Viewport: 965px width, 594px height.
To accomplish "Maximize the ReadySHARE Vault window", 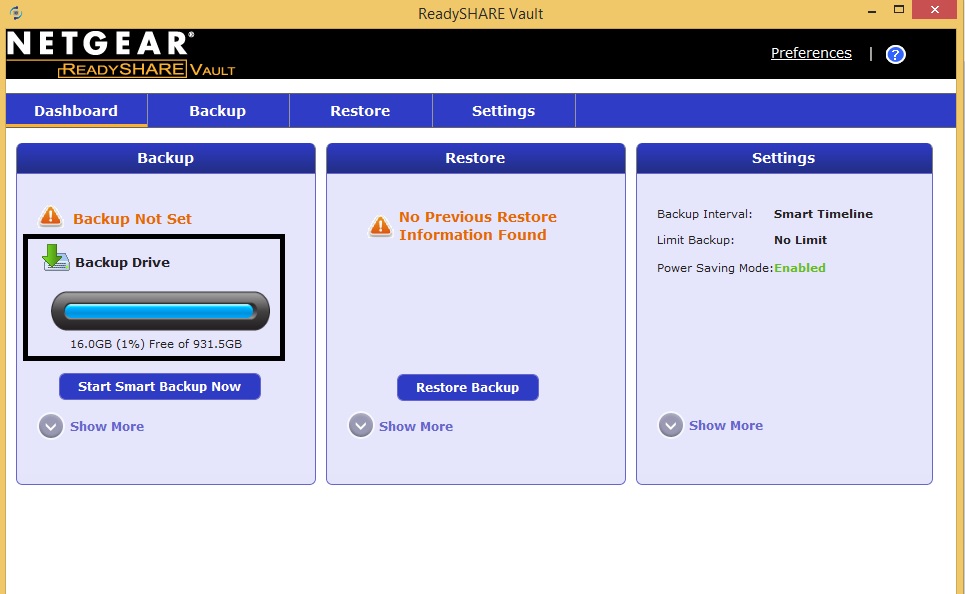I will pyautogui.click(x=899, y=10).
